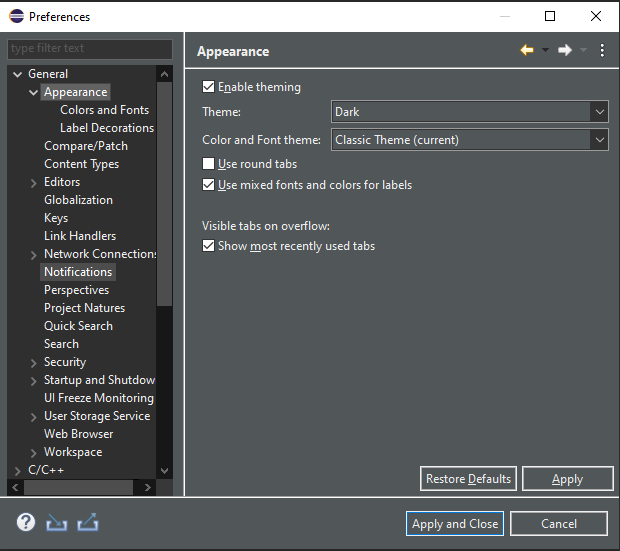Enable the Use round tabs checkbox
620x551 pixels.
(x=209, y=164)
